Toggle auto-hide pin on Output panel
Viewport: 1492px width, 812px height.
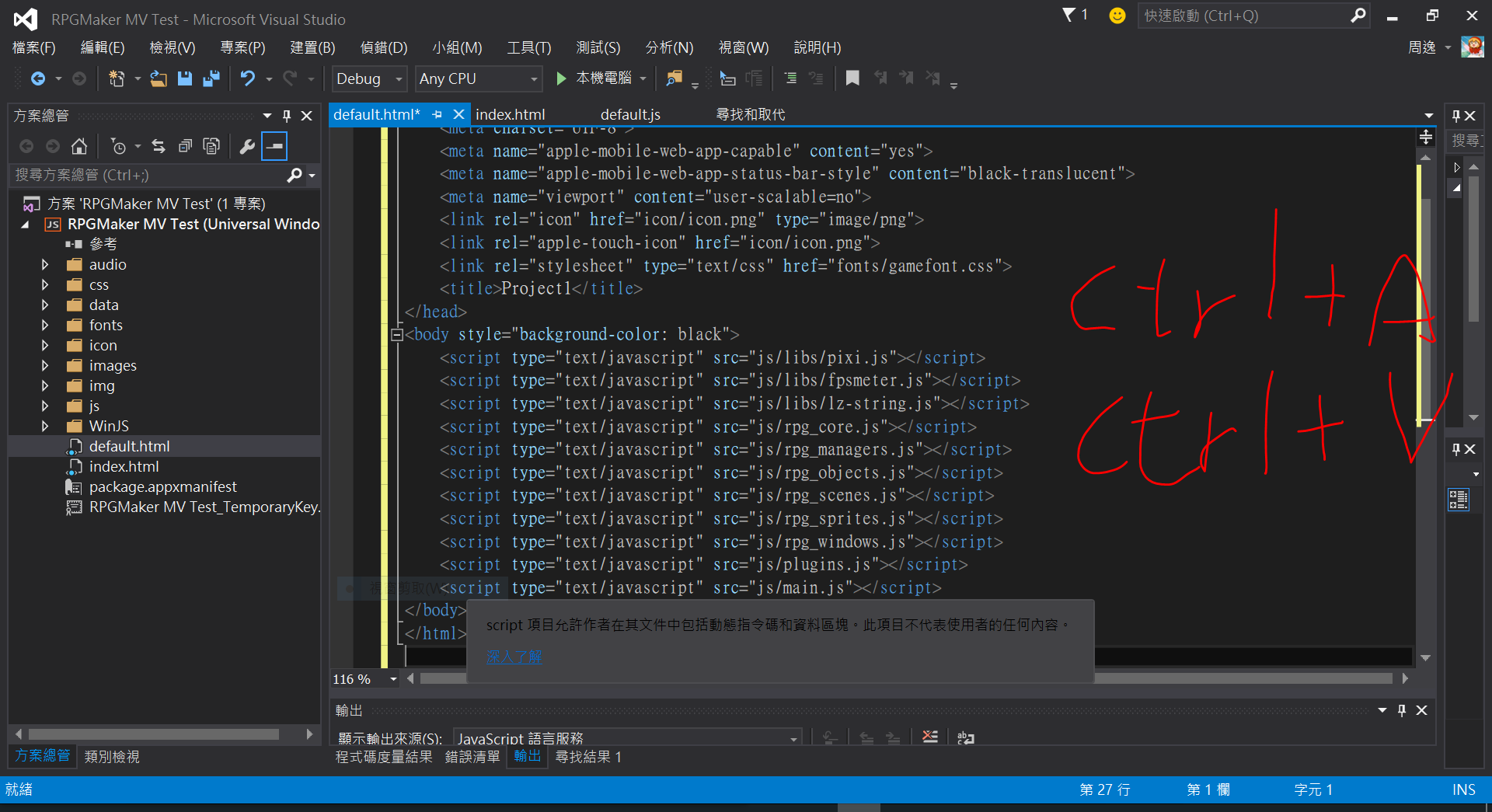tap(1402, 710)
